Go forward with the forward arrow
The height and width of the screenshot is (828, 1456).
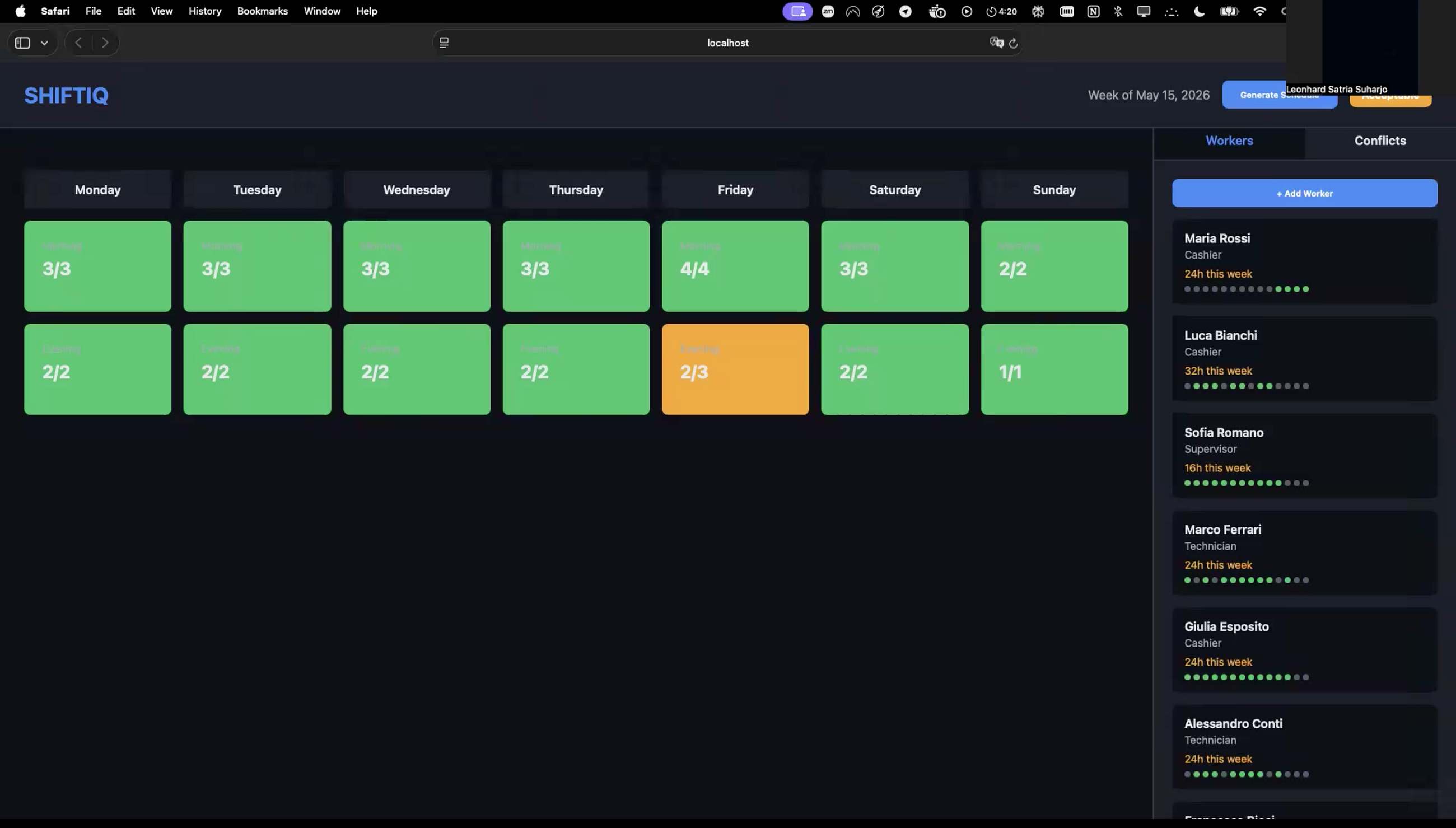105,43
